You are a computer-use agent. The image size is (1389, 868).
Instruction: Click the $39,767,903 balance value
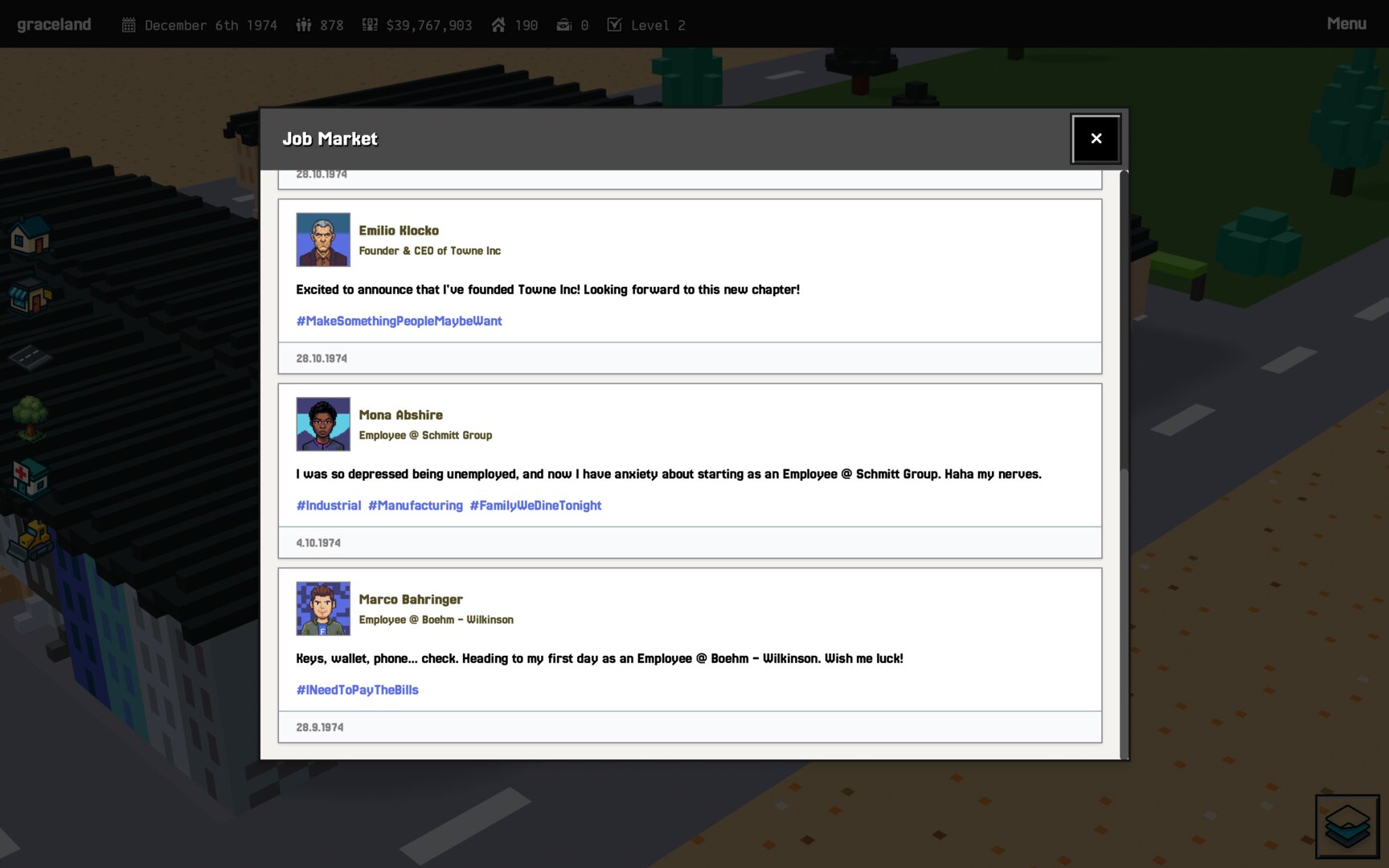(429, 25)
